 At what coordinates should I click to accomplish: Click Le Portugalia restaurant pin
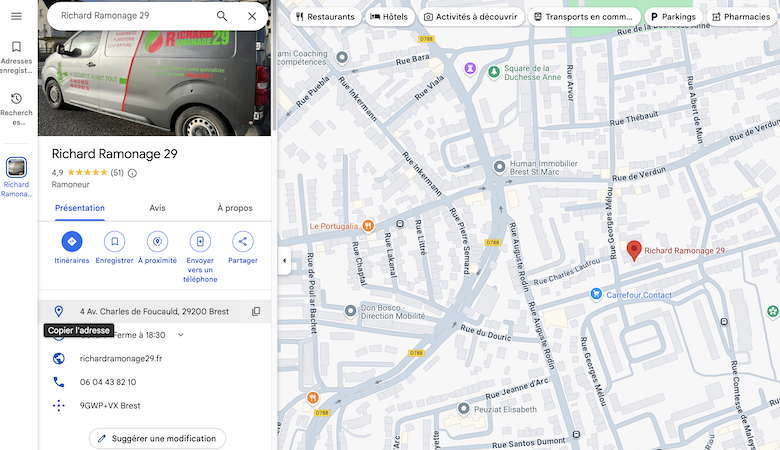(x=368, y=226)
